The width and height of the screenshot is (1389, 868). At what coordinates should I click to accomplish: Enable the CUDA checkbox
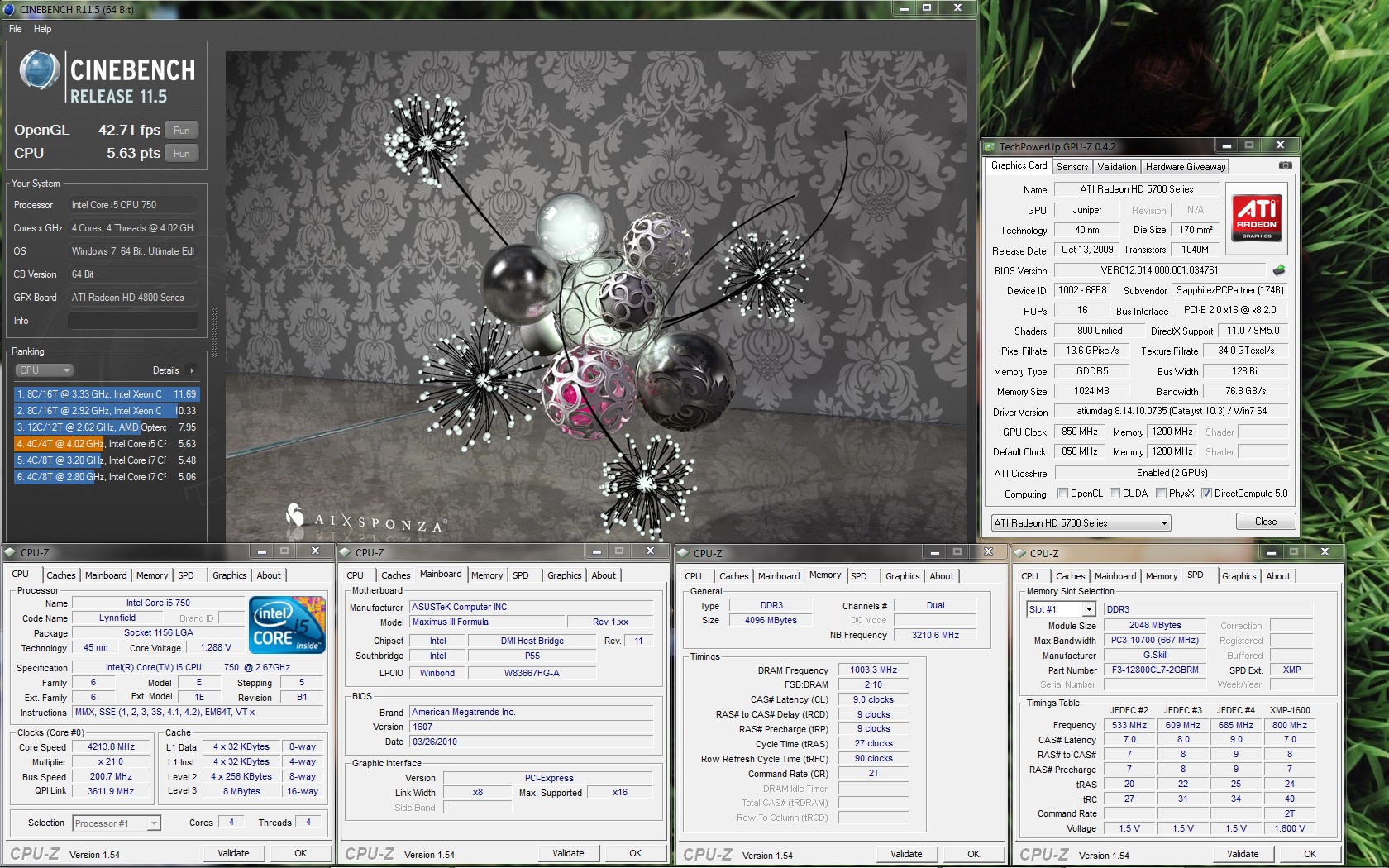tap(1115, 494)
